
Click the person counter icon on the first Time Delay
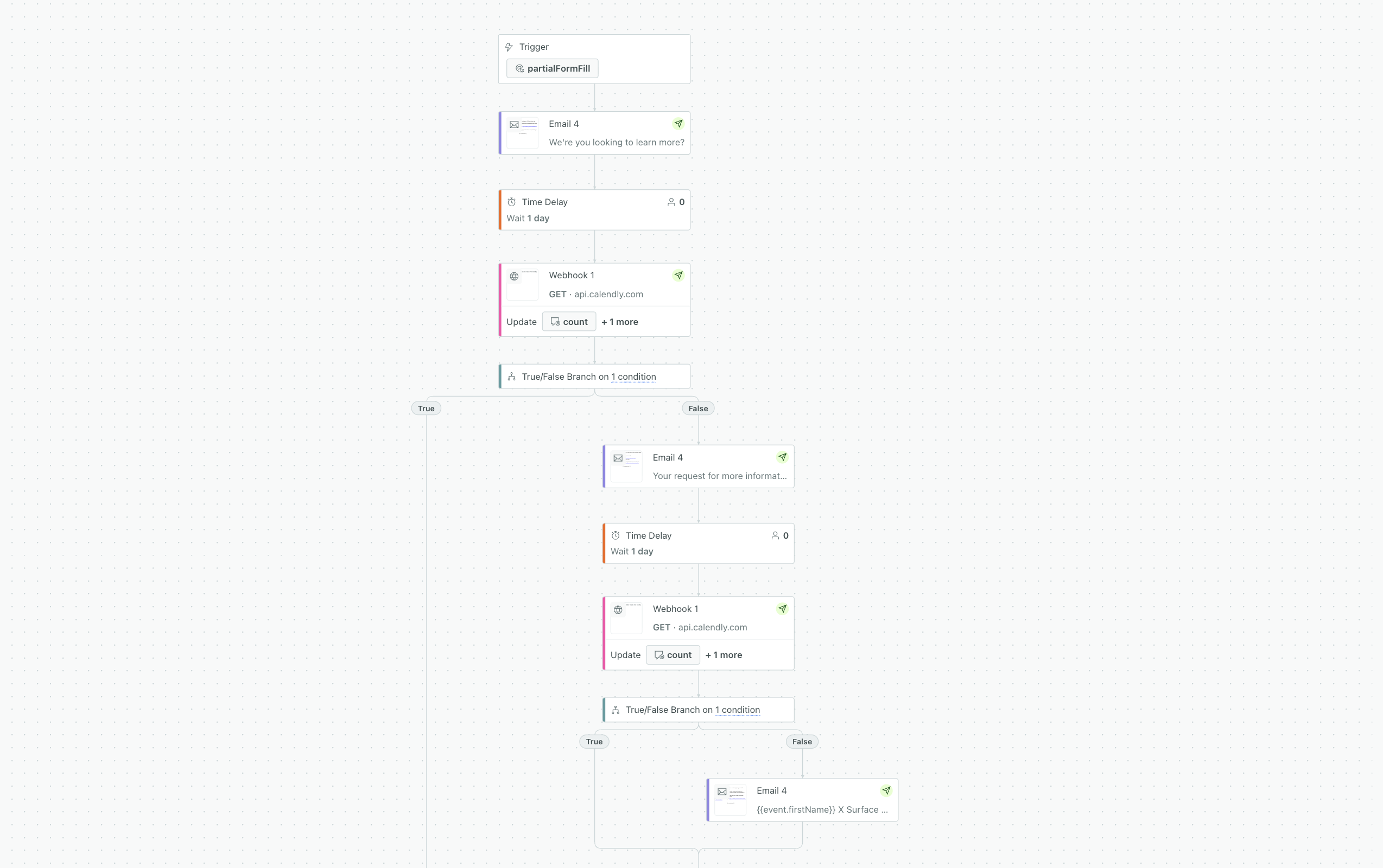(671, 202)
